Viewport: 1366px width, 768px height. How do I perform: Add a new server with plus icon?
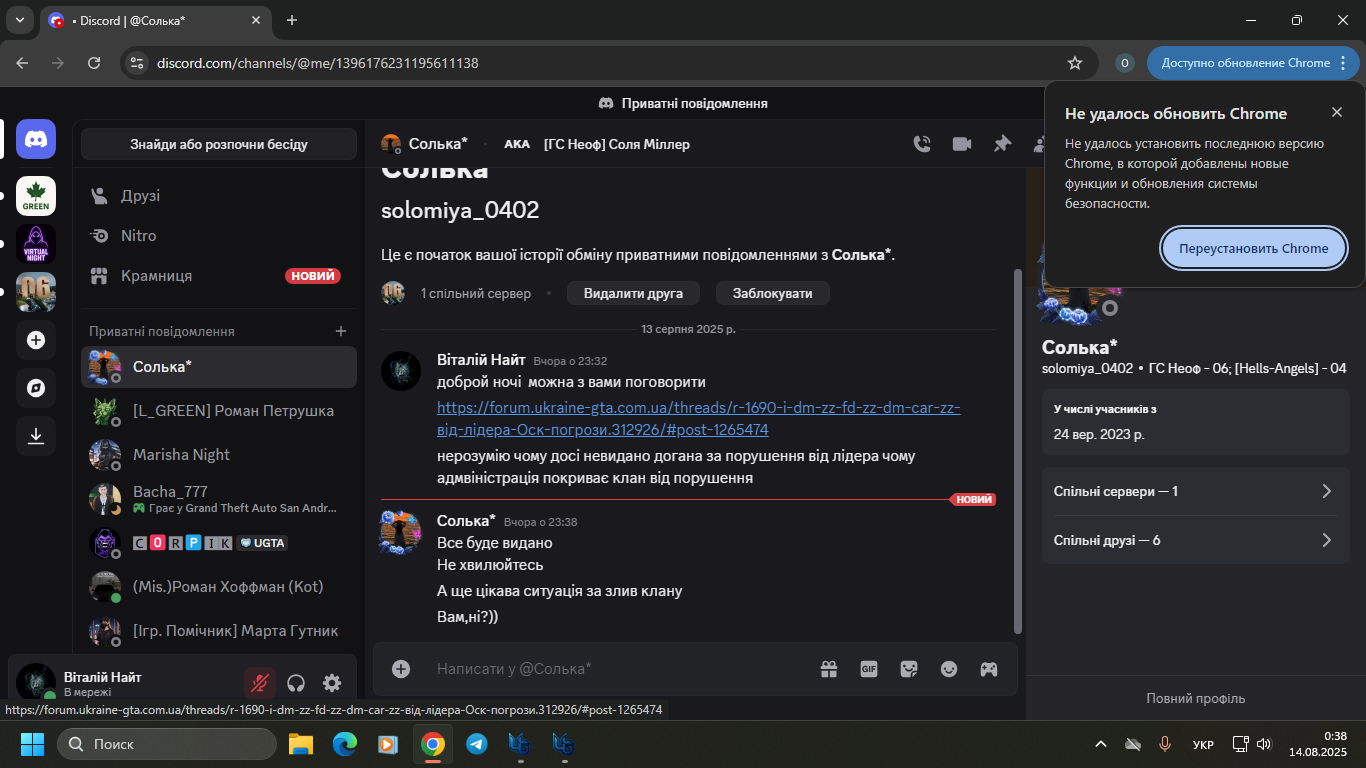pos(36,340)
